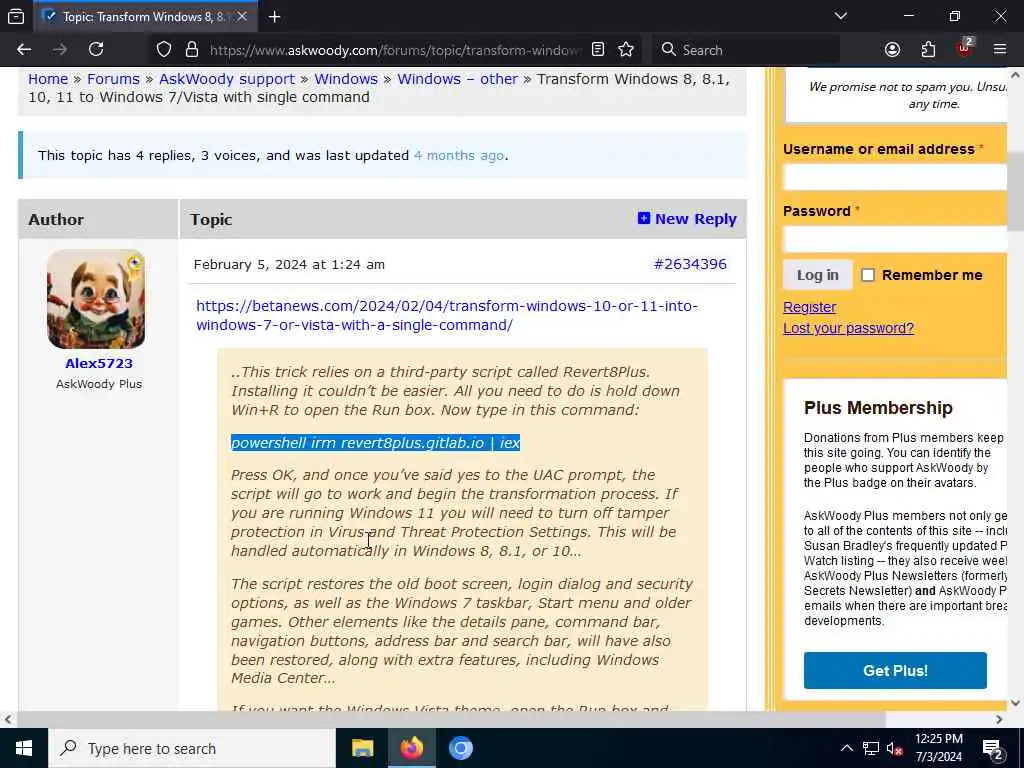Show hidden system tray icons
1024x768 pixels.
[x=846, y=748]
